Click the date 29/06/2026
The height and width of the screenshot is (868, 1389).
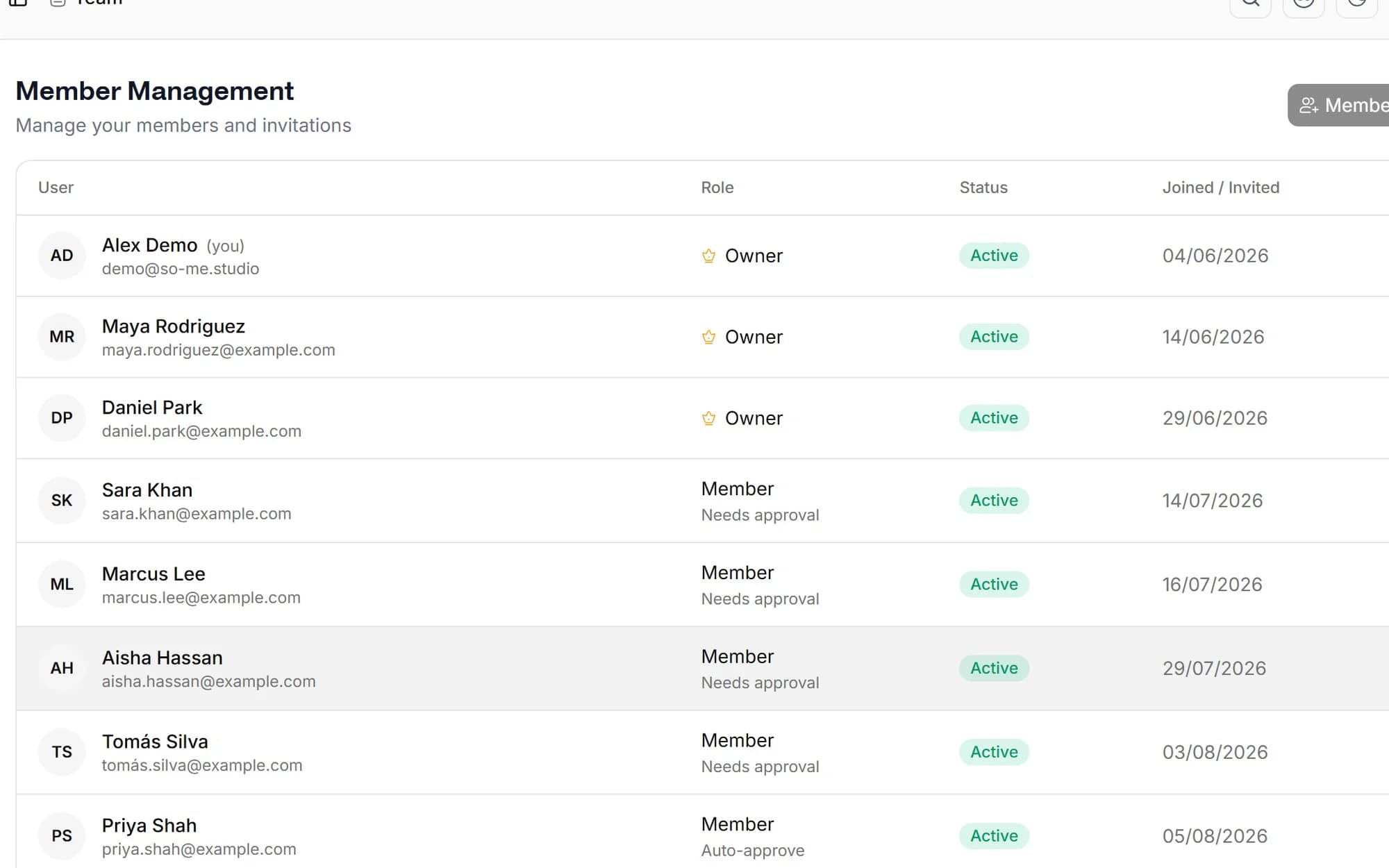(x=1215, y=418)
